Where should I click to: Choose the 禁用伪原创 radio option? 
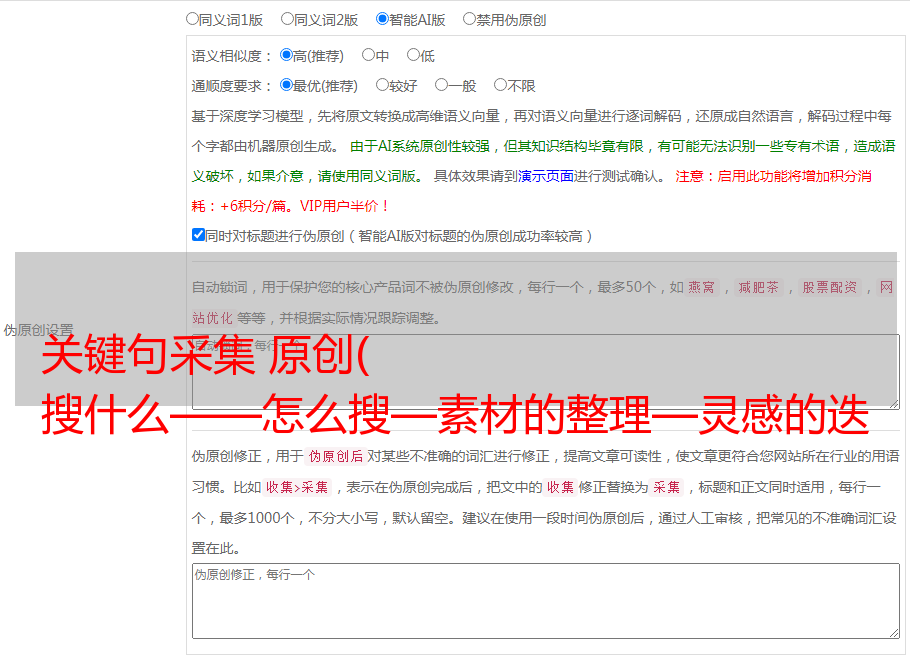(x=469, y=19)
